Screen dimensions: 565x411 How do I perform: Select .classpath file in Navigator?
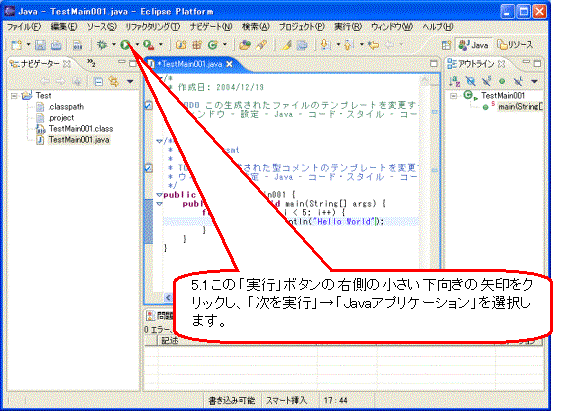[66, 107]
